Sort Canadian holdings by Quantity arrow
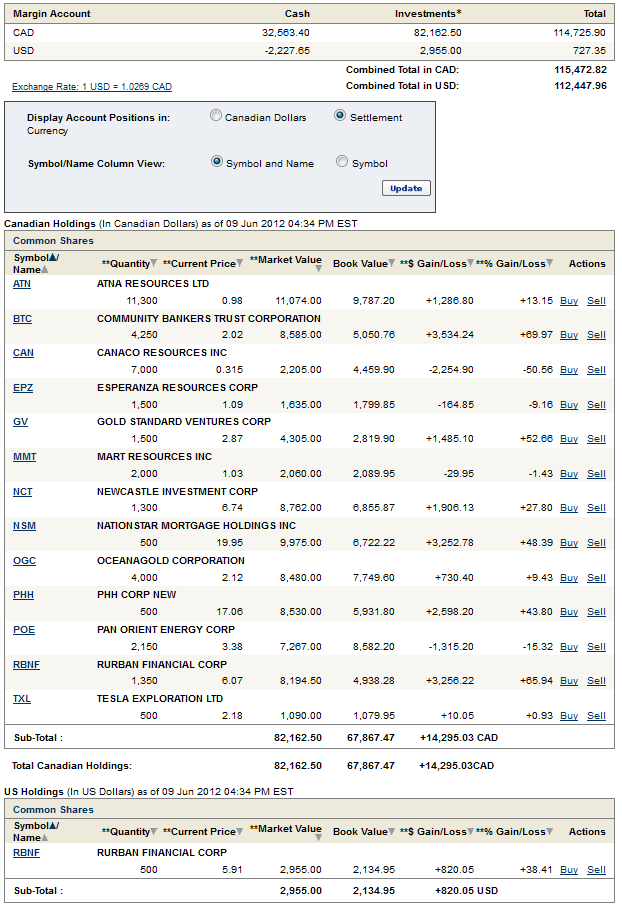This screenshot has height=907, width=622. [154, 264]
